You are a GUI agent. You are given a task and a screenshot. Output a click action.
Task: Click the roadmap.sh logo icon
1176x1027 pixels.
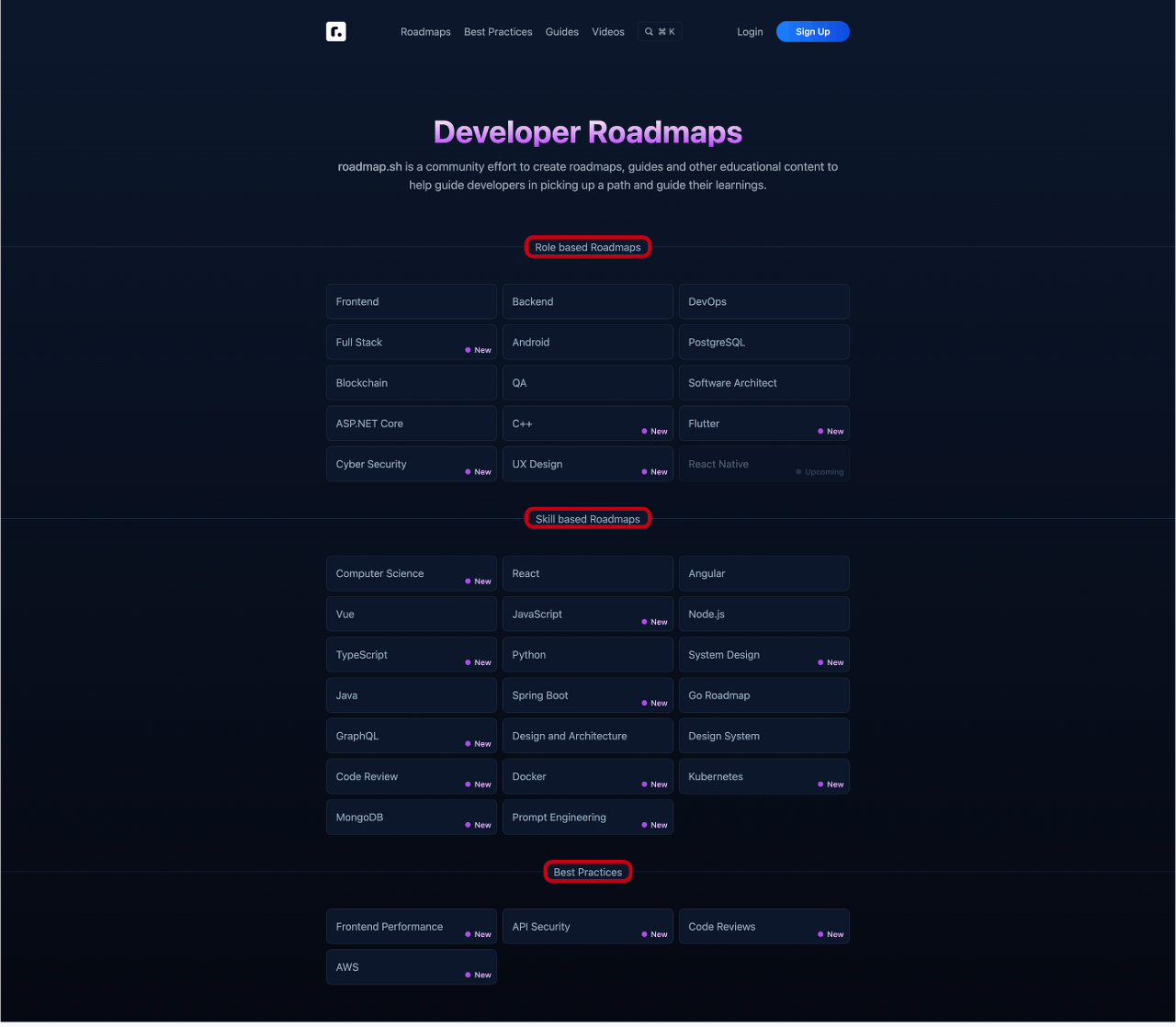point(336,32)
